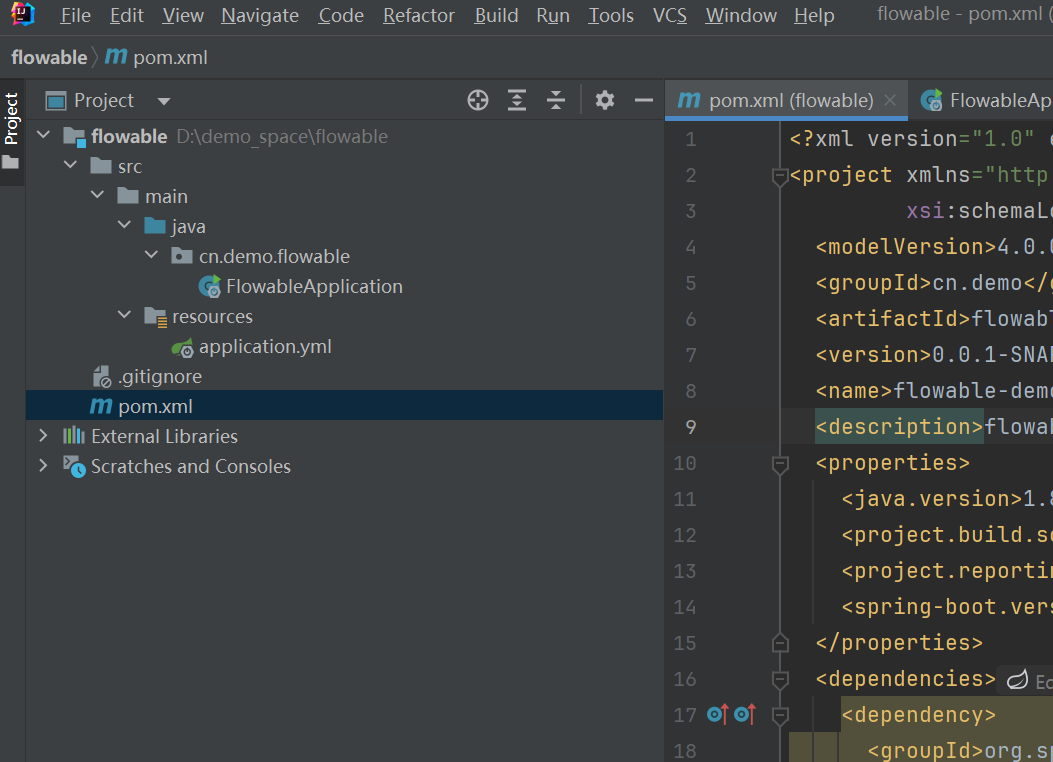Open the View menu
The height and width of the screenshot is (762, 1053).
coord(183,15)
